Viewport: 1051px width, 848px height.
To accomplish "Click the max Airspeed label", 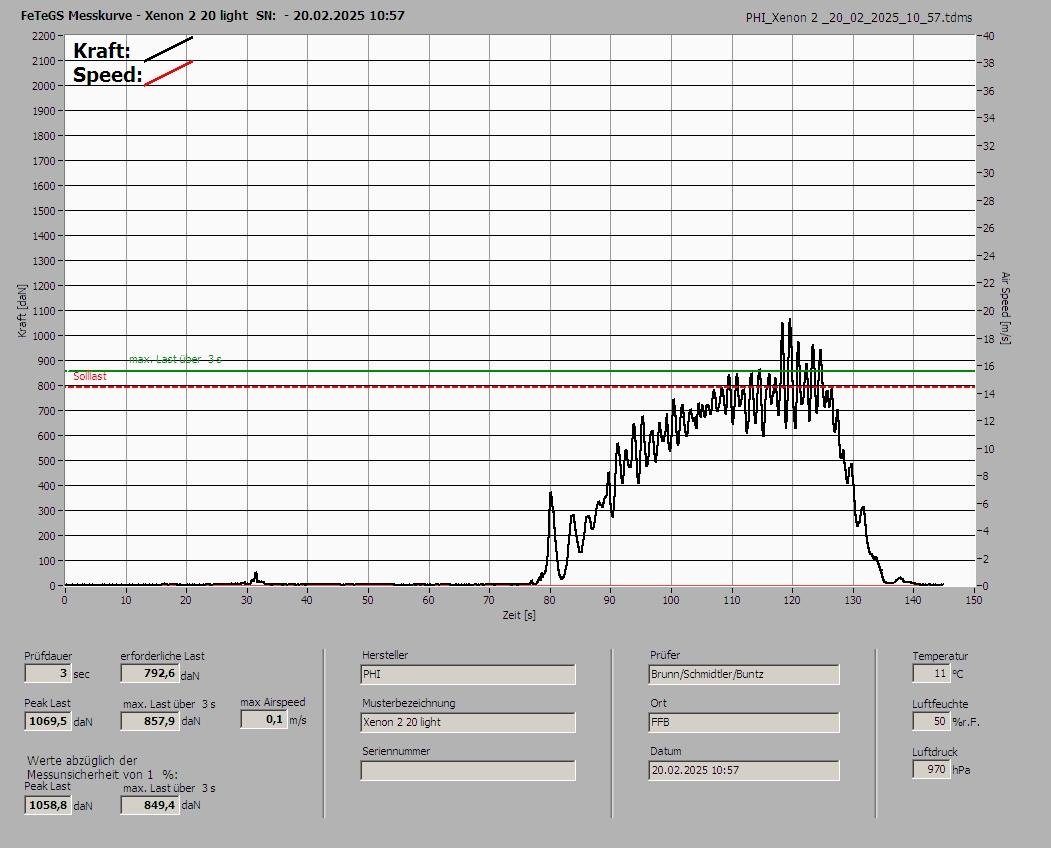I will coord(273,702).
